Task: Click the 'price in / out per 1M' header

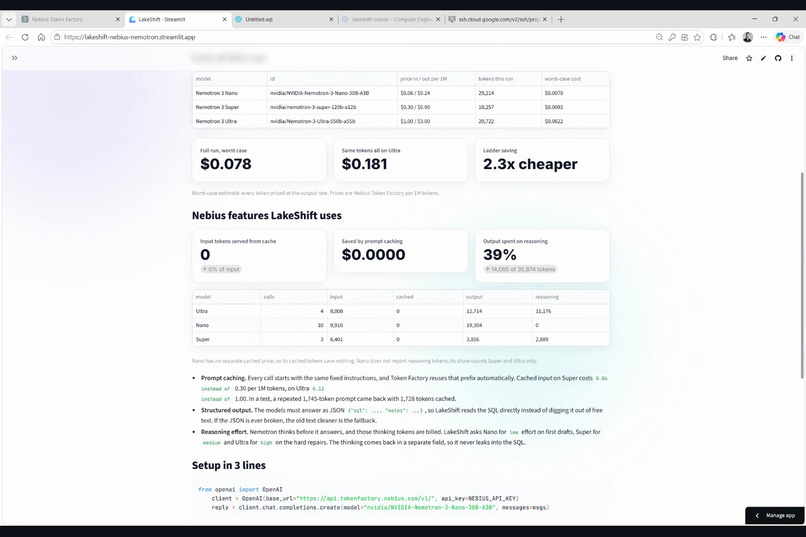Action: coord(436,79)
